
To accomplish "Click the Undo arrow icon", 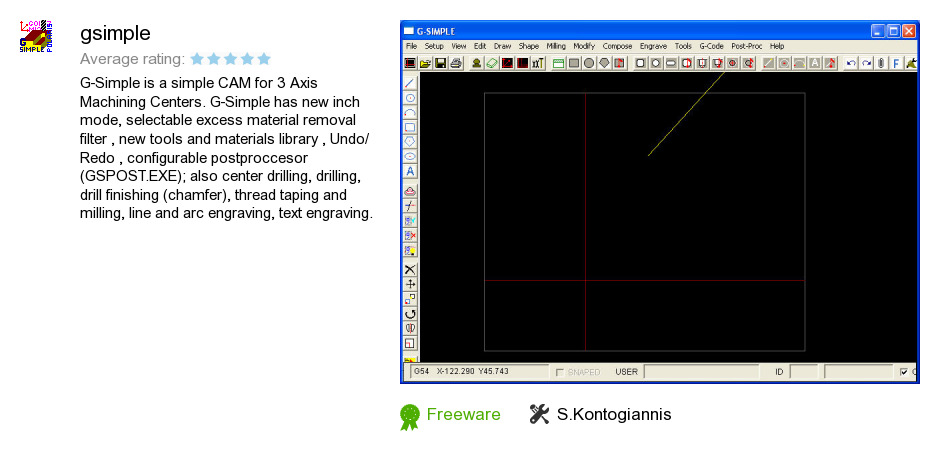I will click(x=851, y=63).
